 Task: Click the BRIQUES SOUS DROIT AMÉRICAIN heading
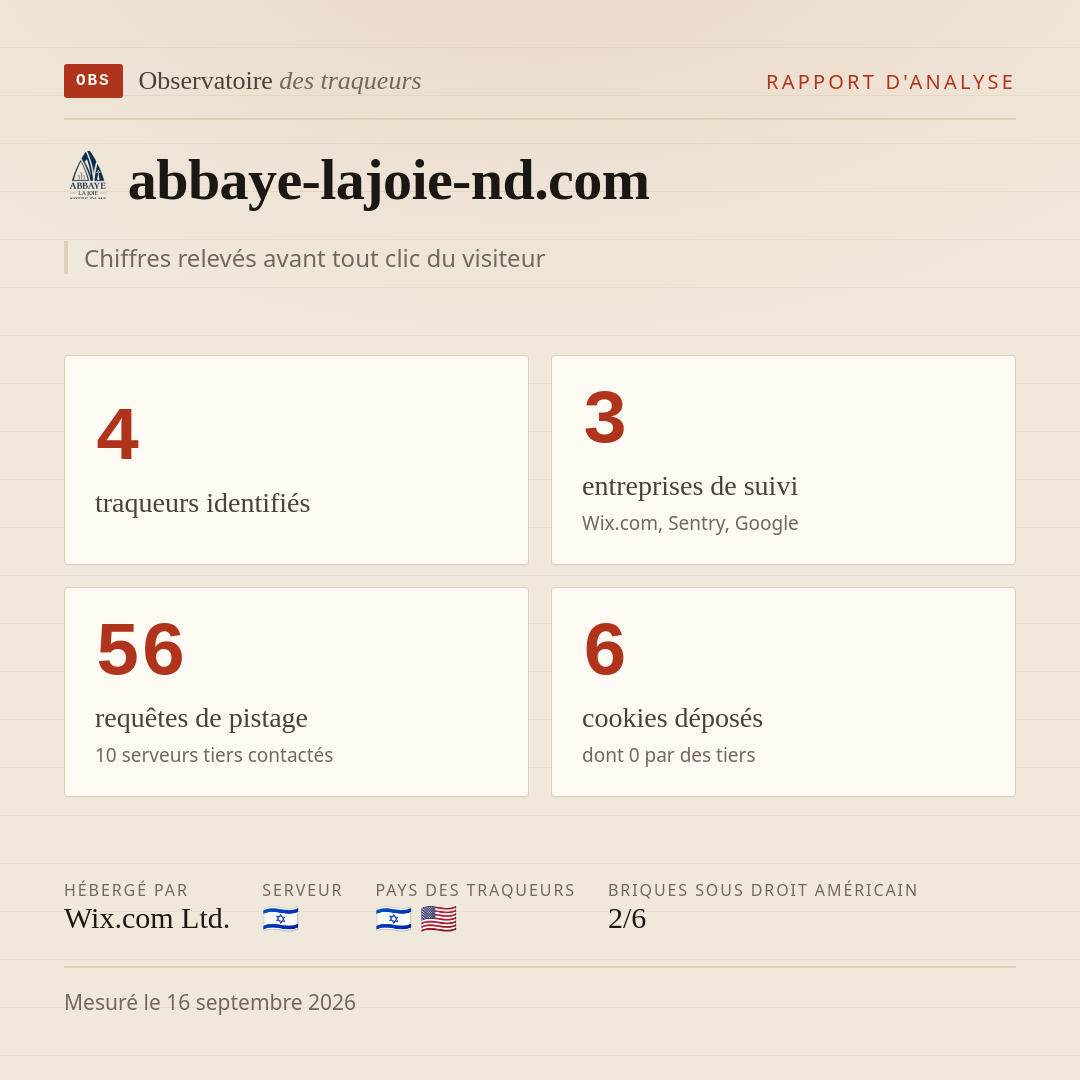pos(762,890)
